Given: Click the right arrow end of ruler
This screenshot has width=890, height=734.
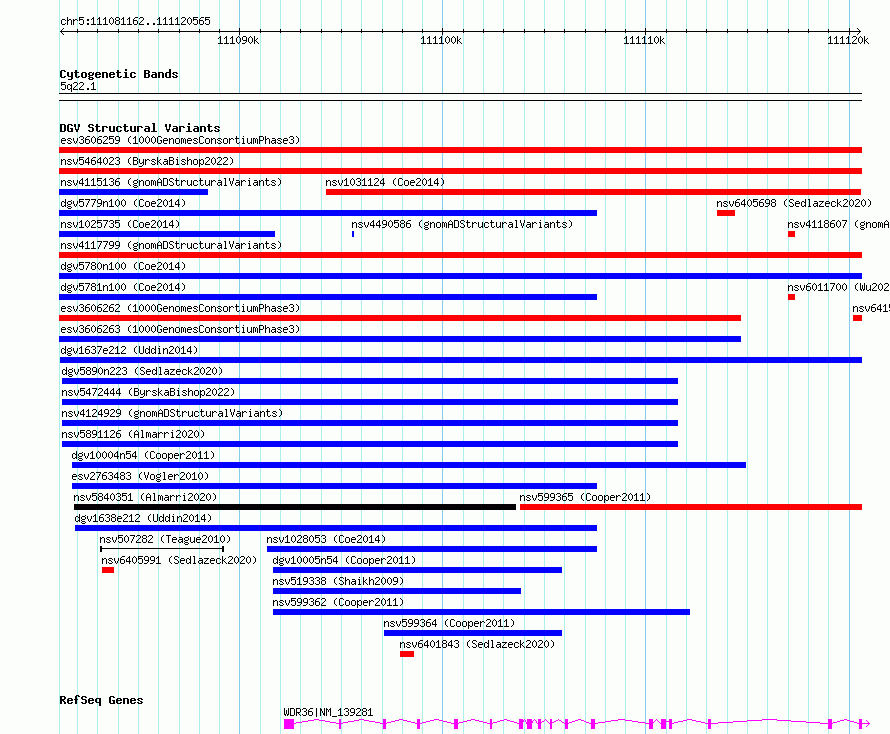Looking at the screenshot, I should pyautogui.click(x=859, y=32).
